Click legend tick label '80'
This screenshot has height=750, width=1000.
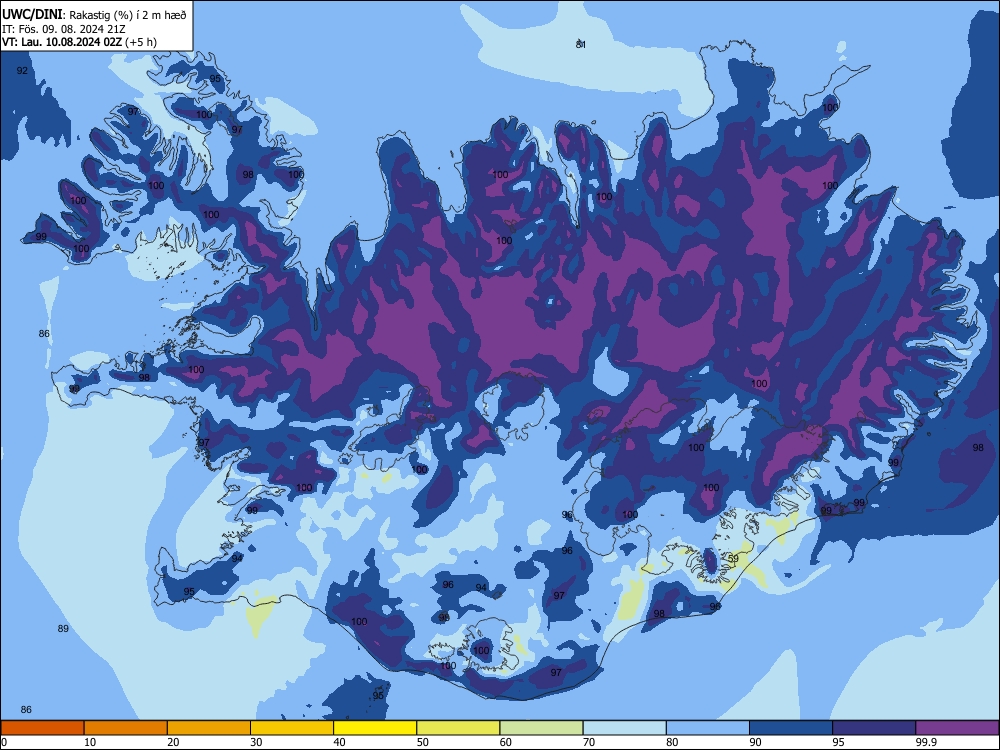(672, 742)
